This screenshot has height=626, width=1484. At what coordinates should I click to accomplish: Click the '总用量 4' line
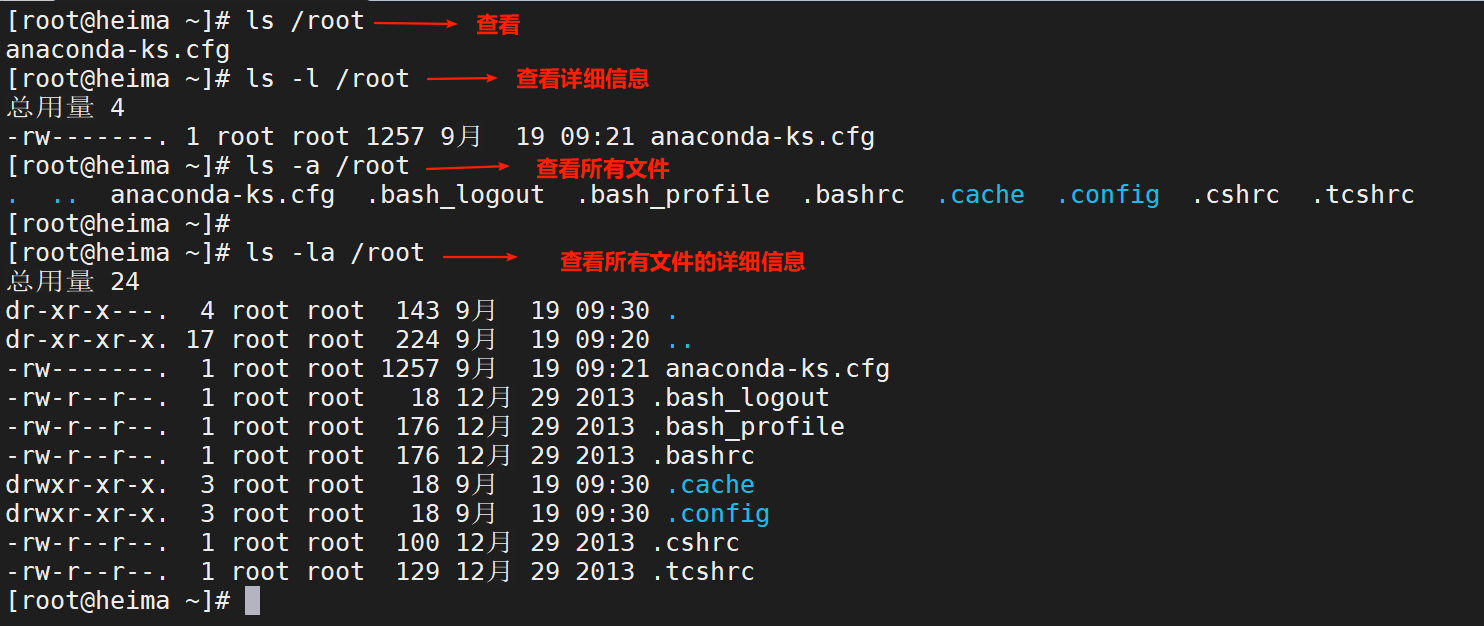click(x=65, y=107)
